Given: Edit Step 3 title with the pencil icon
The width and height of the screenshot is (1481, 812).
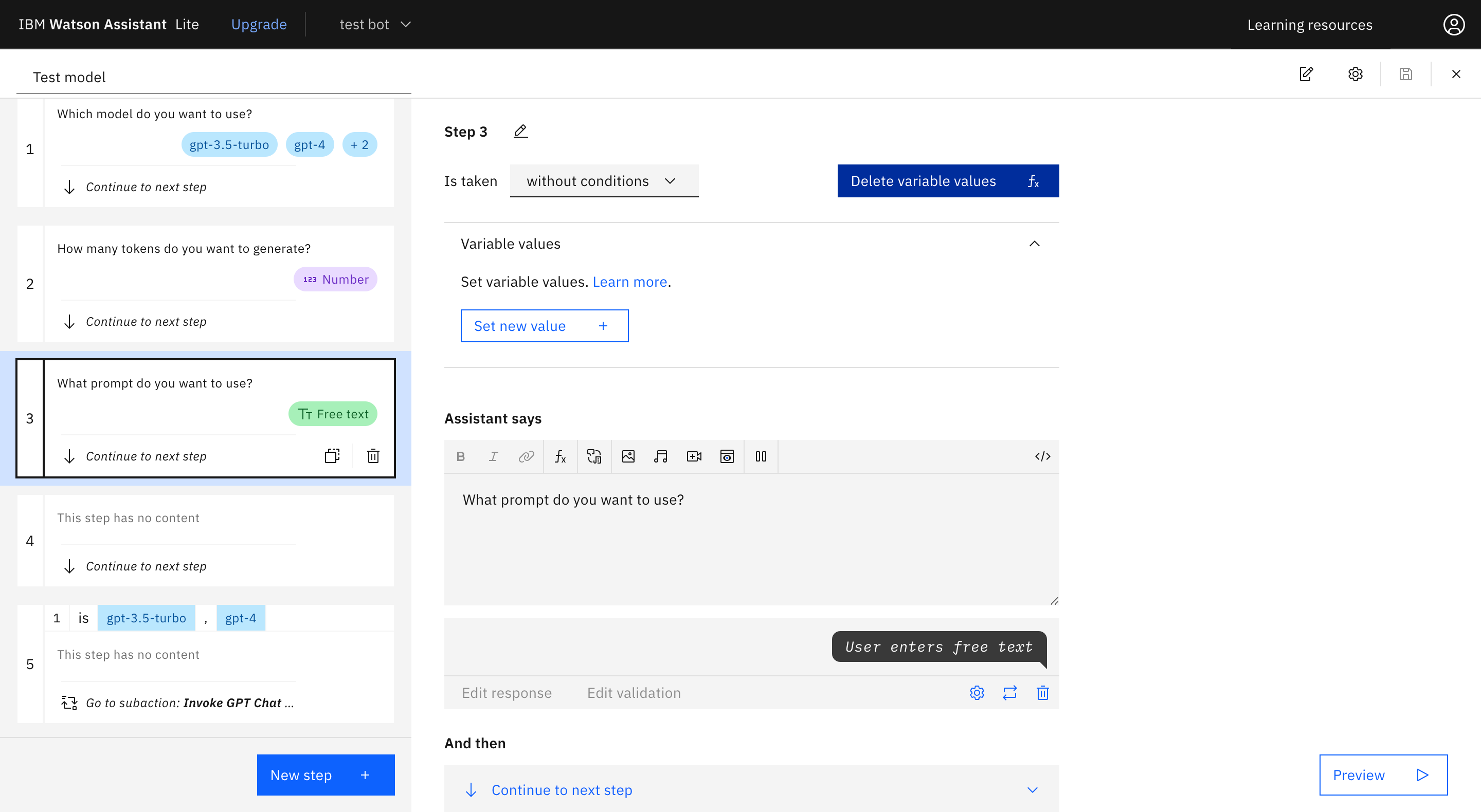Looking at the screenshot, I should coord(520,132).
